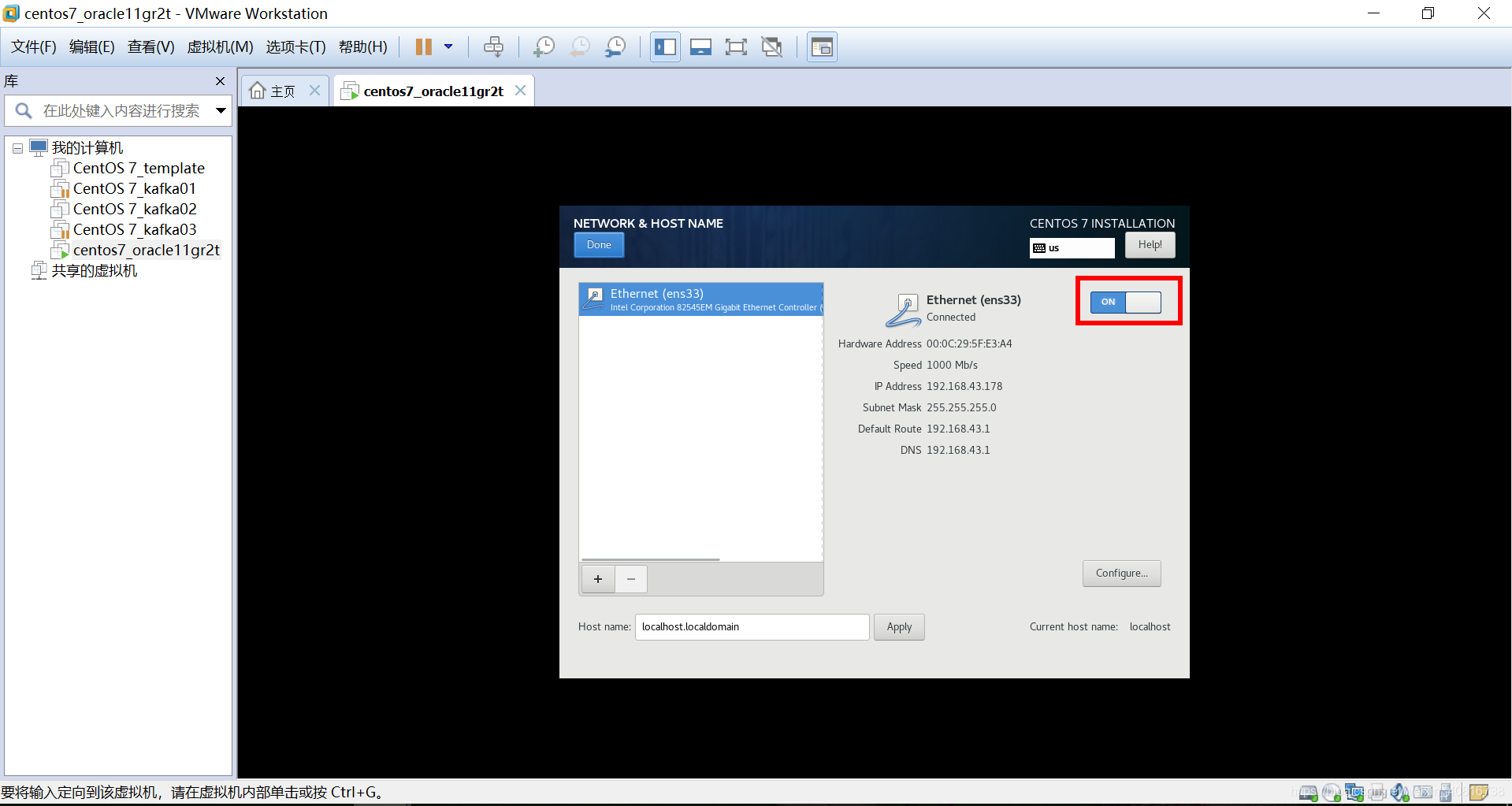Click the Subnet Mask value 255.255.255.0

[x=961, y=408]
